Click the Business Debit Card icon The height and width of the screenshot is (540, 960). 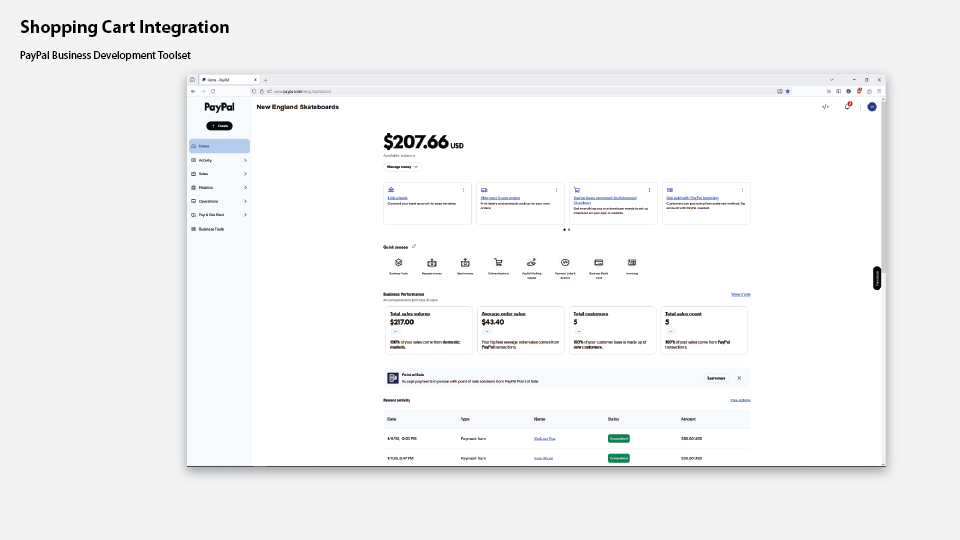[x=598, y=263]
